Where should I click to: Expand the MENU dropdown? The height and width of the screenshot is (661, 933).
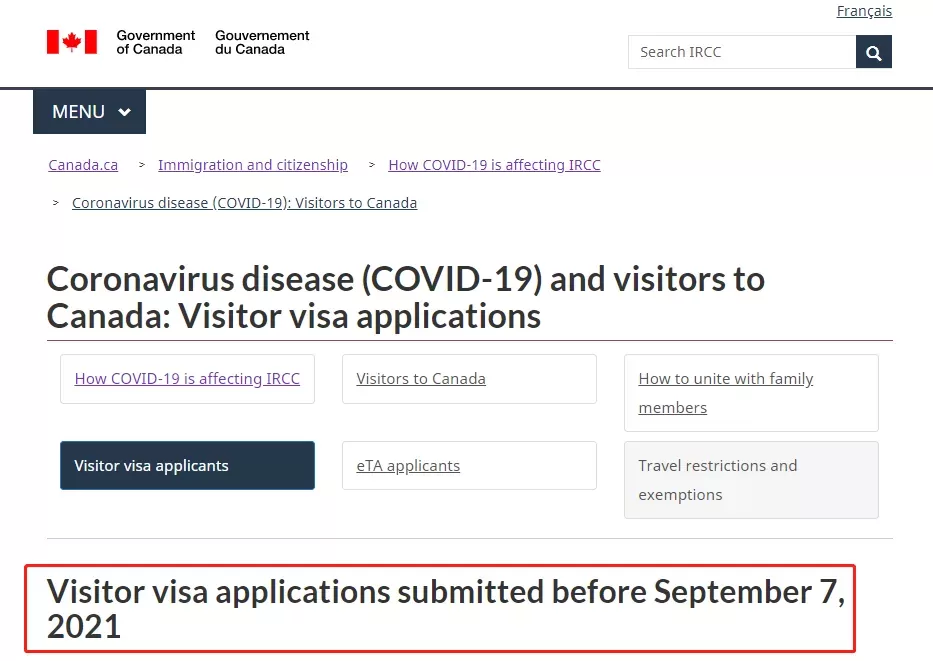pyautogui.click(x=89, y=111)
